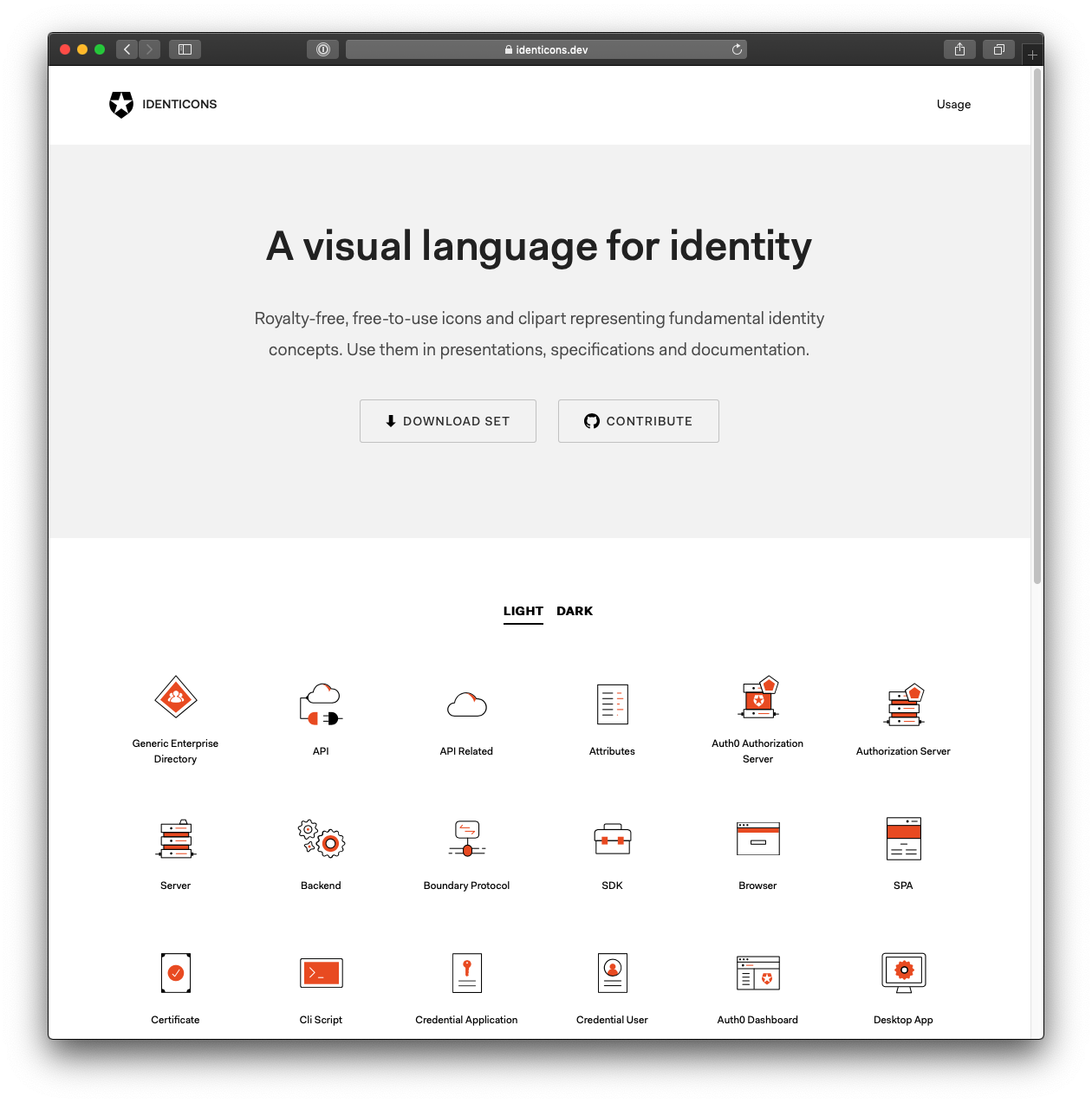The height and width of the screenshot is (1103, 1092).
Task: Open the 1Password extension button
Action: pyautogui.click(x=322, y=49)
